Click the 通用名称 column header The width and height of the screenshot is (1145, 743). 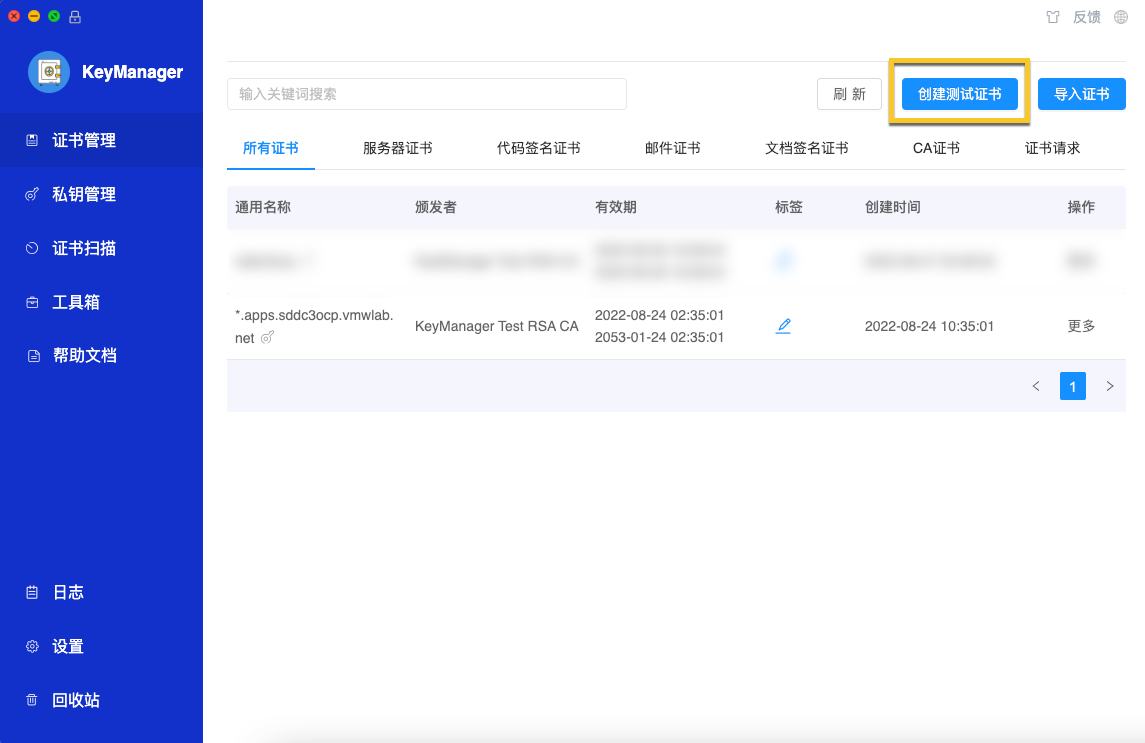click(x=263, y=207)
